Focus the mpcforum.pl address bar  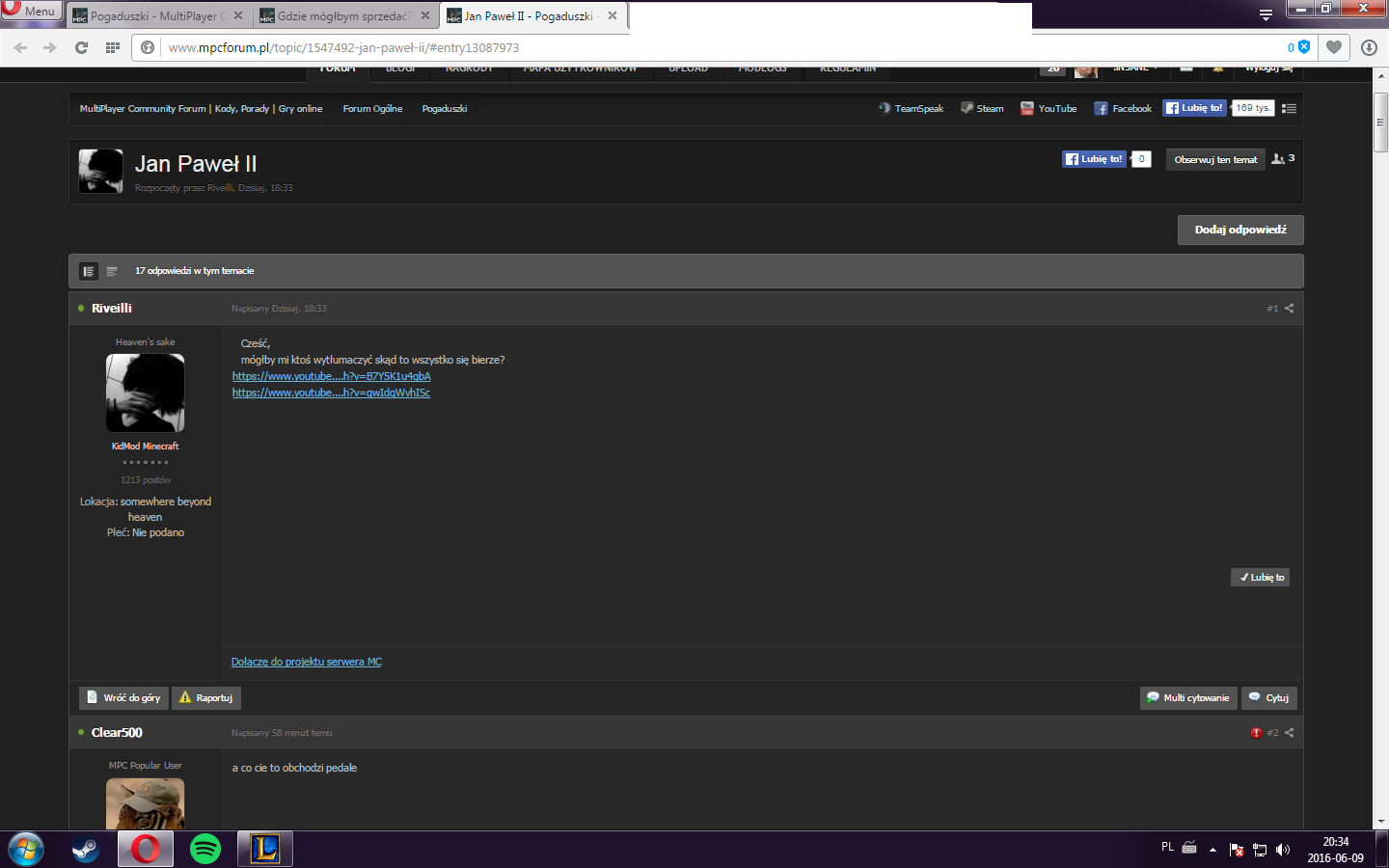point(723,47)
